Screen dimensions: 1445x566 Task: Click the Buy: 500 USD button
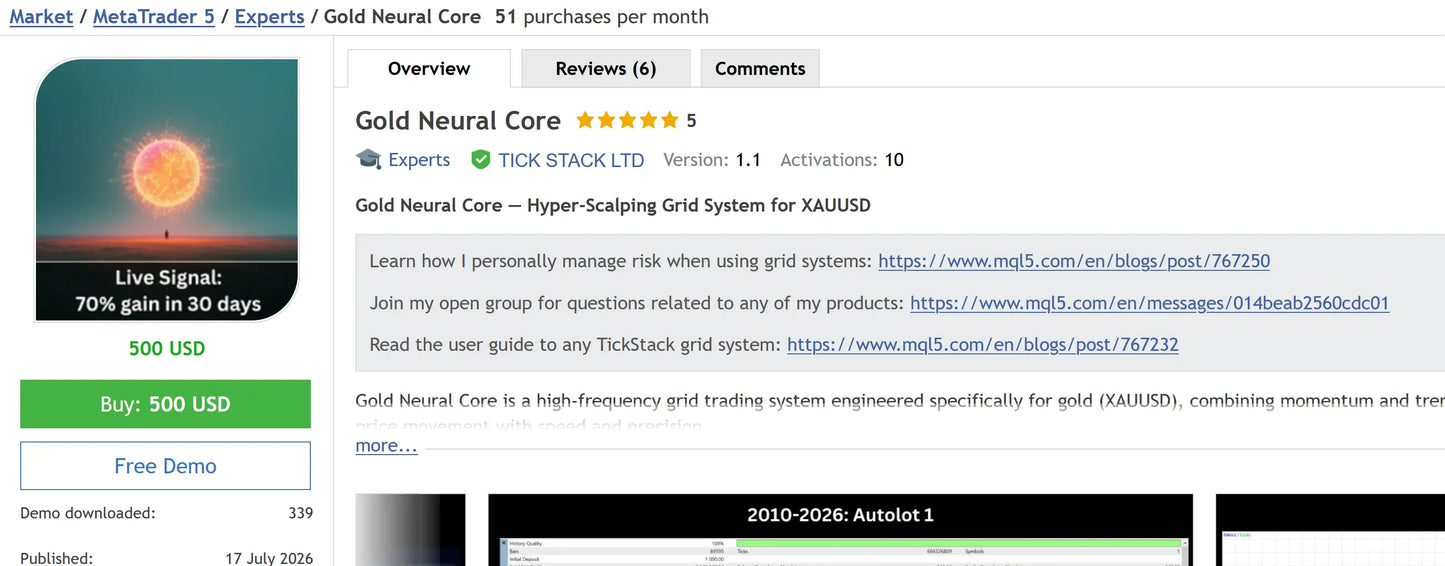point(165,404)
